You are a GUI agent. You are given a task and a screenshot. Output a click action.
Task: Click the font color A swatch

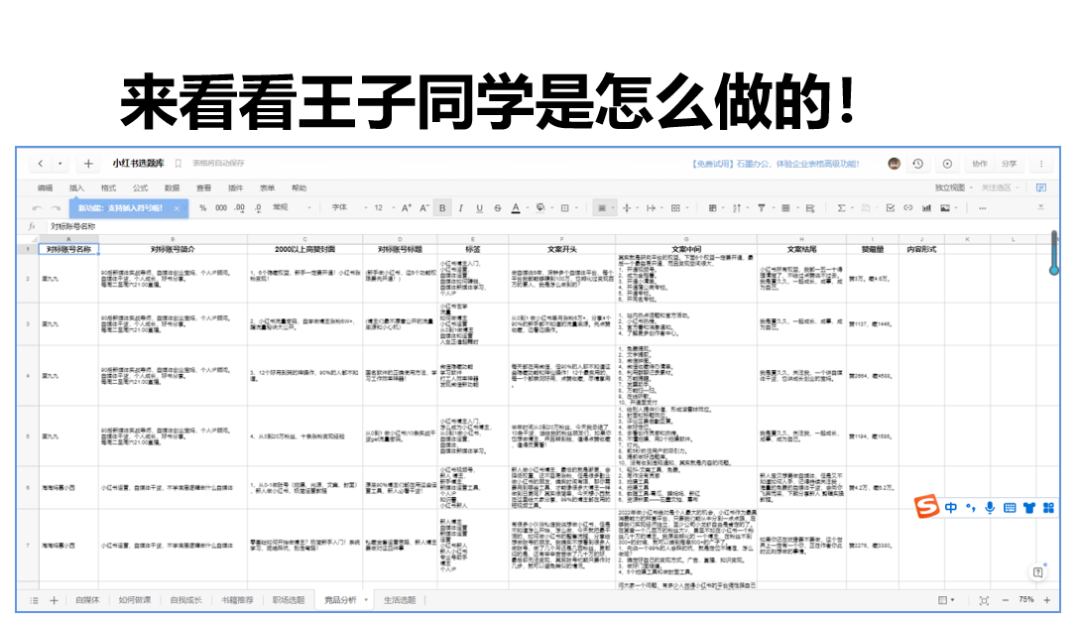[515, 208]
